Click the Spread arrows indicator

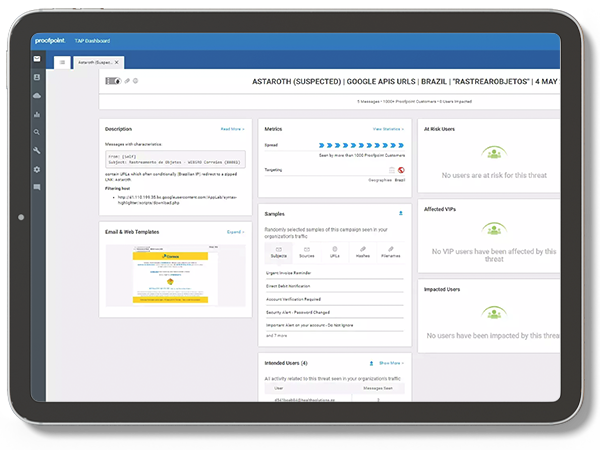[x=362, y=145]
